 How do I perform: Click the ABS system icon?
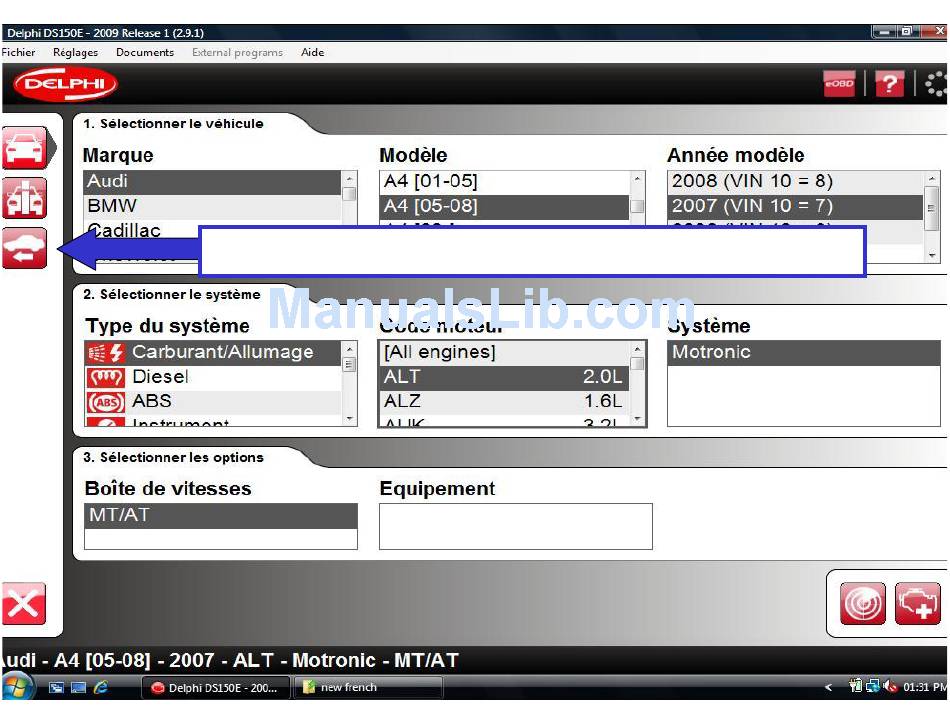coord(105,402)
